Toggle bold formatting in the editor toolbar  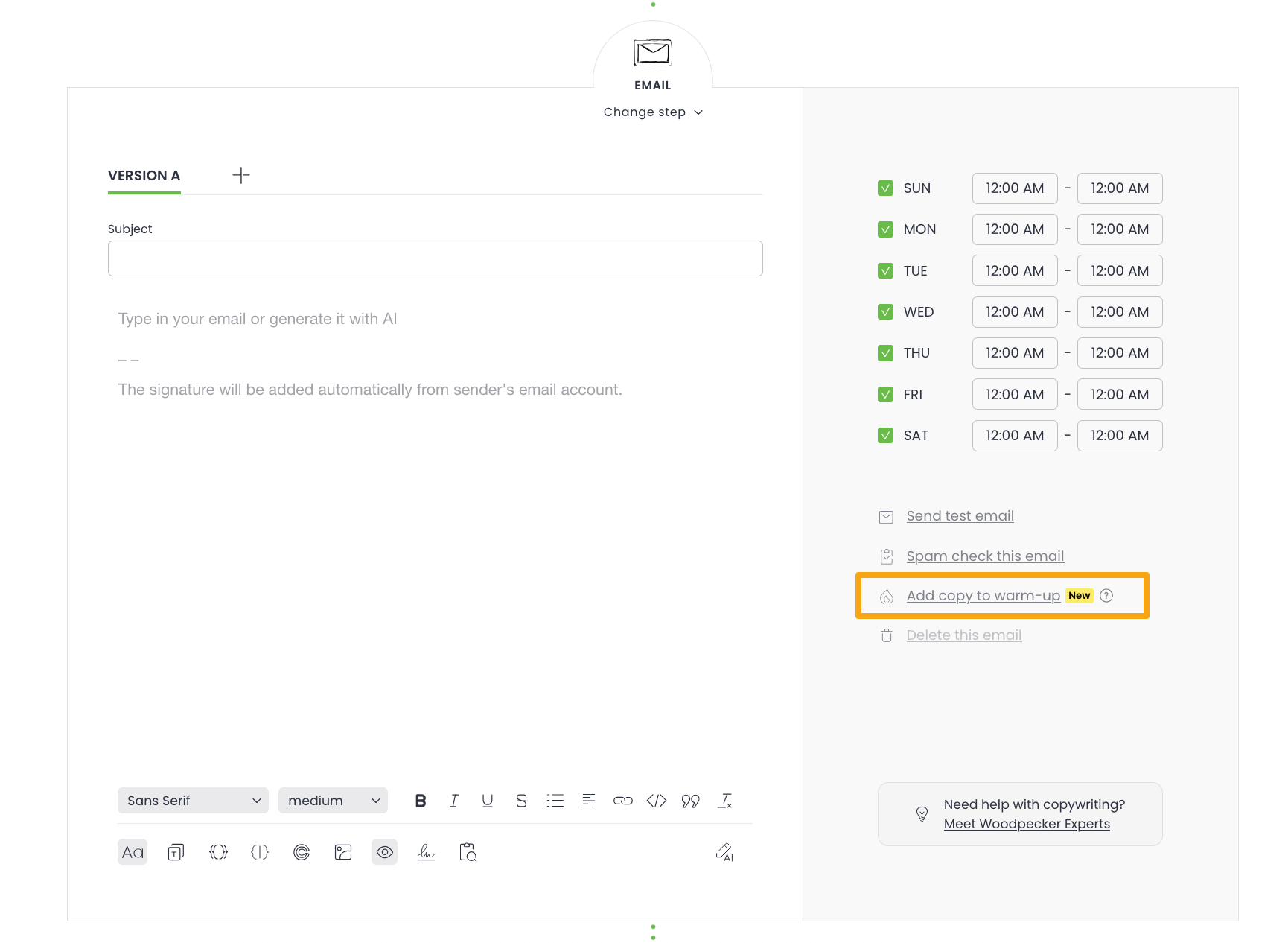[x=421, y=801]
